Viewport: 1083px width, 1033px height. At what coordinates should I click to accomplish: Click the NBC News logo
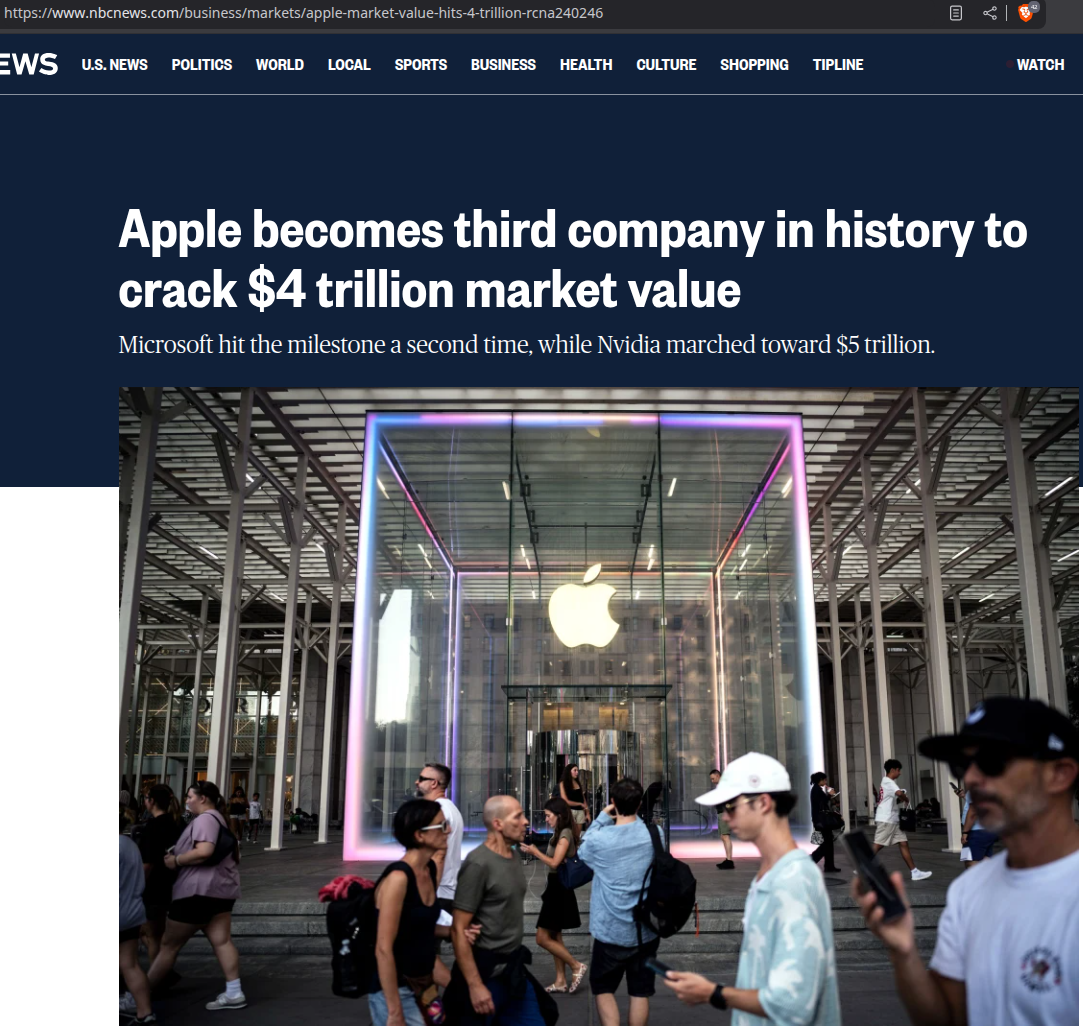(x=28, y=64)
